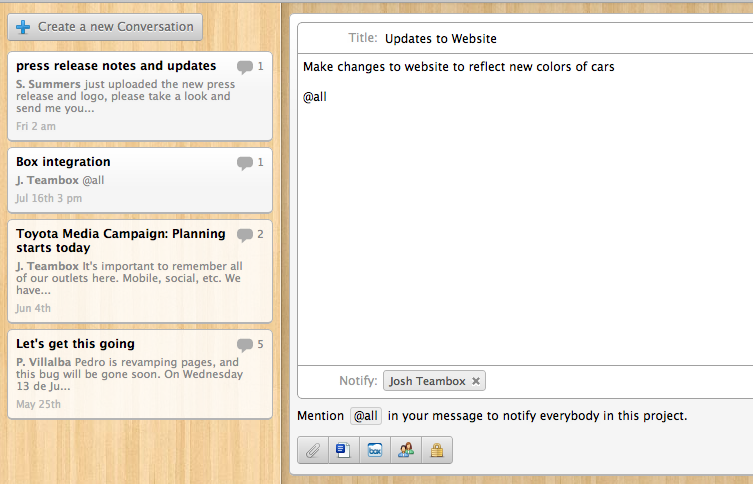Click the paperclip attach file icon

(x=313, y=450)
